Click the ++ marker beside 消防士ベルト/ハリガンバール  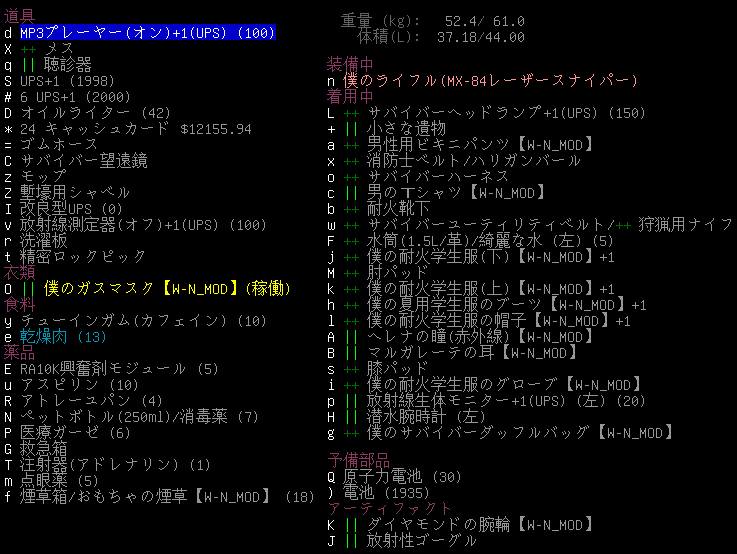[351, 161]
